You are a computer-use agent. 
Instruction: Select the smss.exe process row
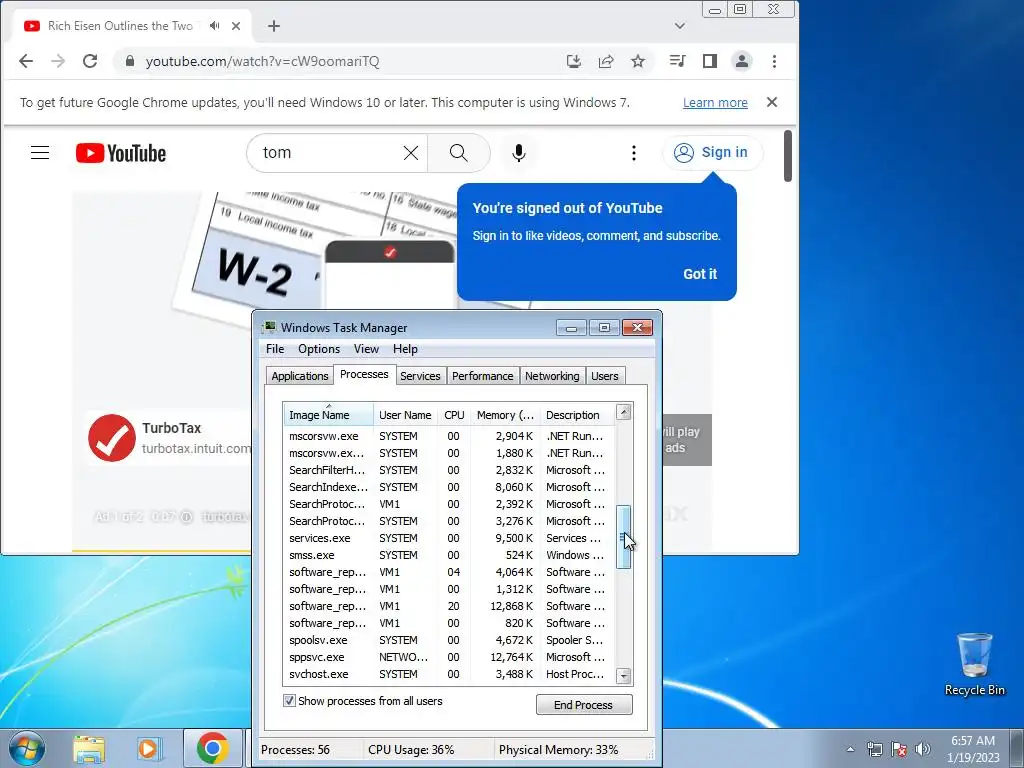(449, 555)
